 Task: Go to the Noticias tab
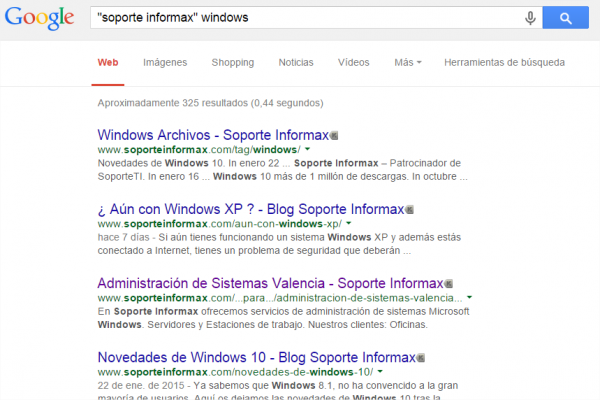tap(296, 62)
